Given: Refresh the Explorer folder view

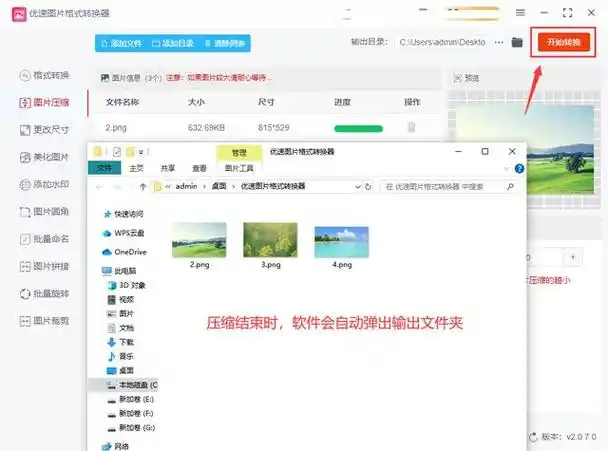Looking at the screenshot, I should 368,187.
